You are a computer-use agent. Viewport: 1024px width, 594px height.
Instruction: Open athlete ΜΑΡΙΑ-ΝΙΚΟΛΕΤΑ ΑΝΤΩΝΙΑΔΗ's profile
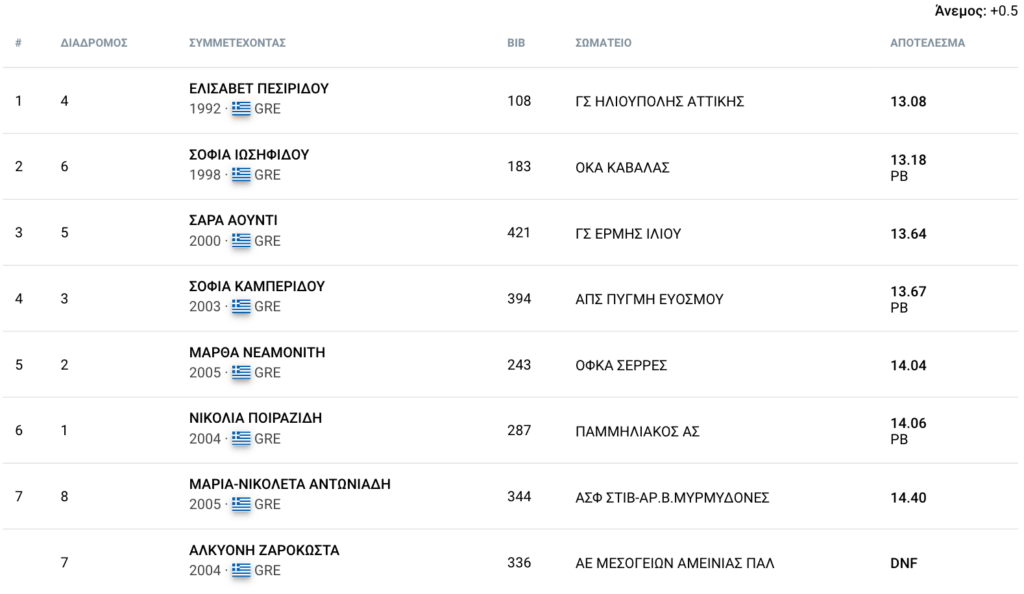(290, 484)
